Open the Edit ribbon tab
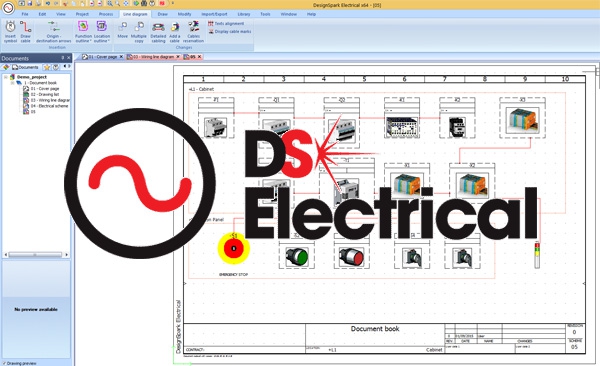The height and width of the screenshot is (366, 600). point(42,14)
